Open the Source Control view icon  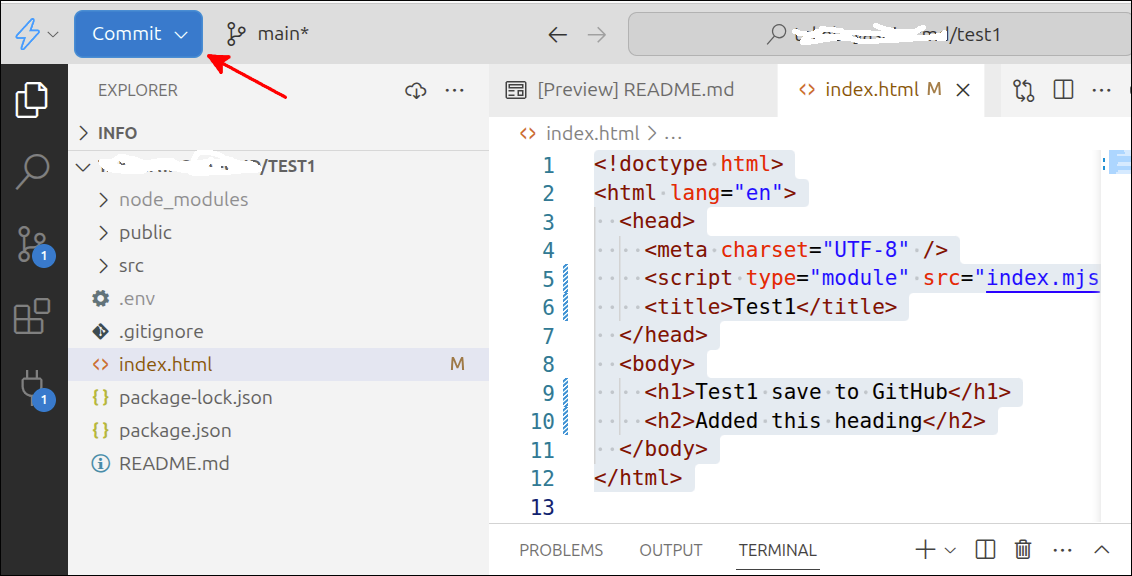point(33,245)
